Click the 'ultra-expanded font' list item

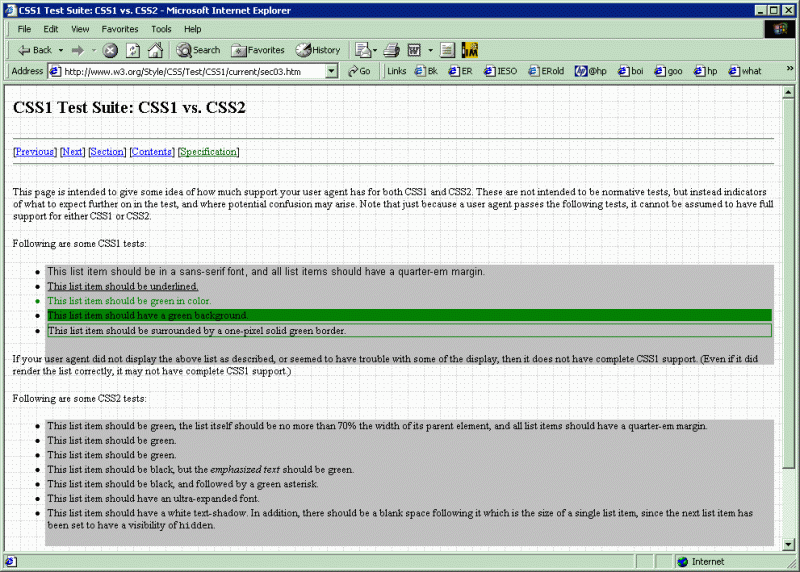(x=153, y=499)
